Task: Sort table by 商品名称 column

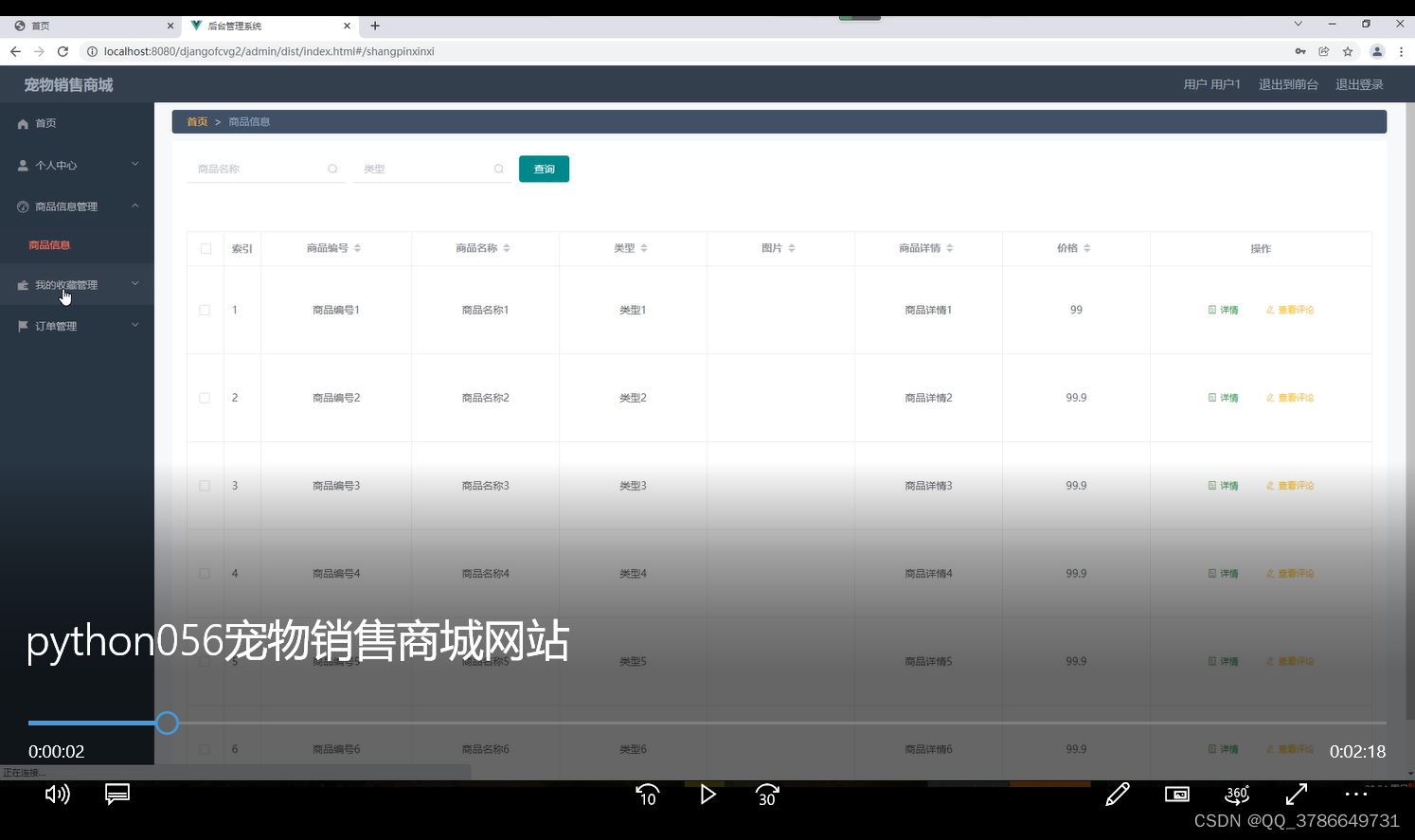Action: tap(507, 248)
